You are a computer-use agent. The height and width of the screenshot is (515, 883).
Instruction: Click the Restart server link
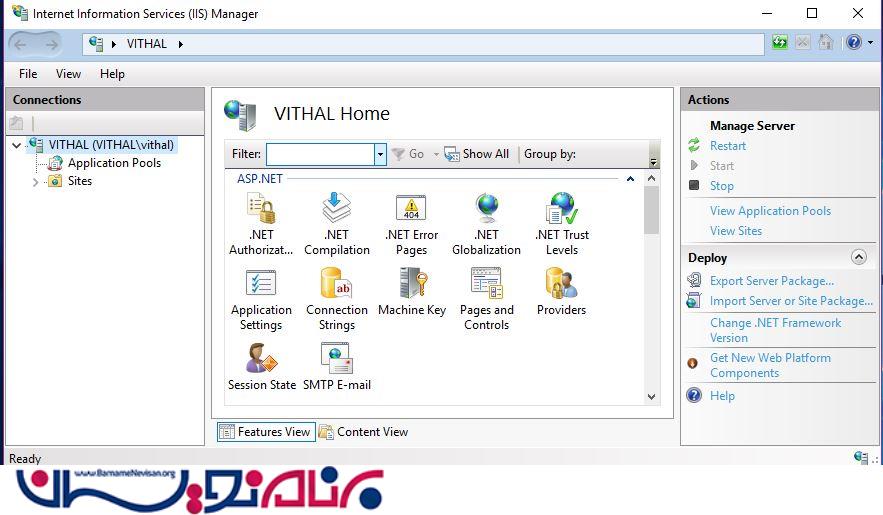[x=728, y=146]
